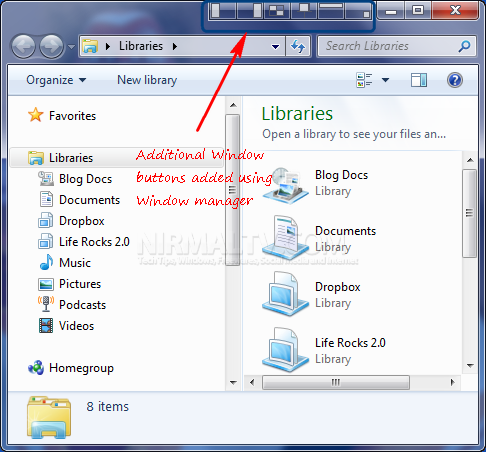Click the Favorites star icon

coord(36,115)
